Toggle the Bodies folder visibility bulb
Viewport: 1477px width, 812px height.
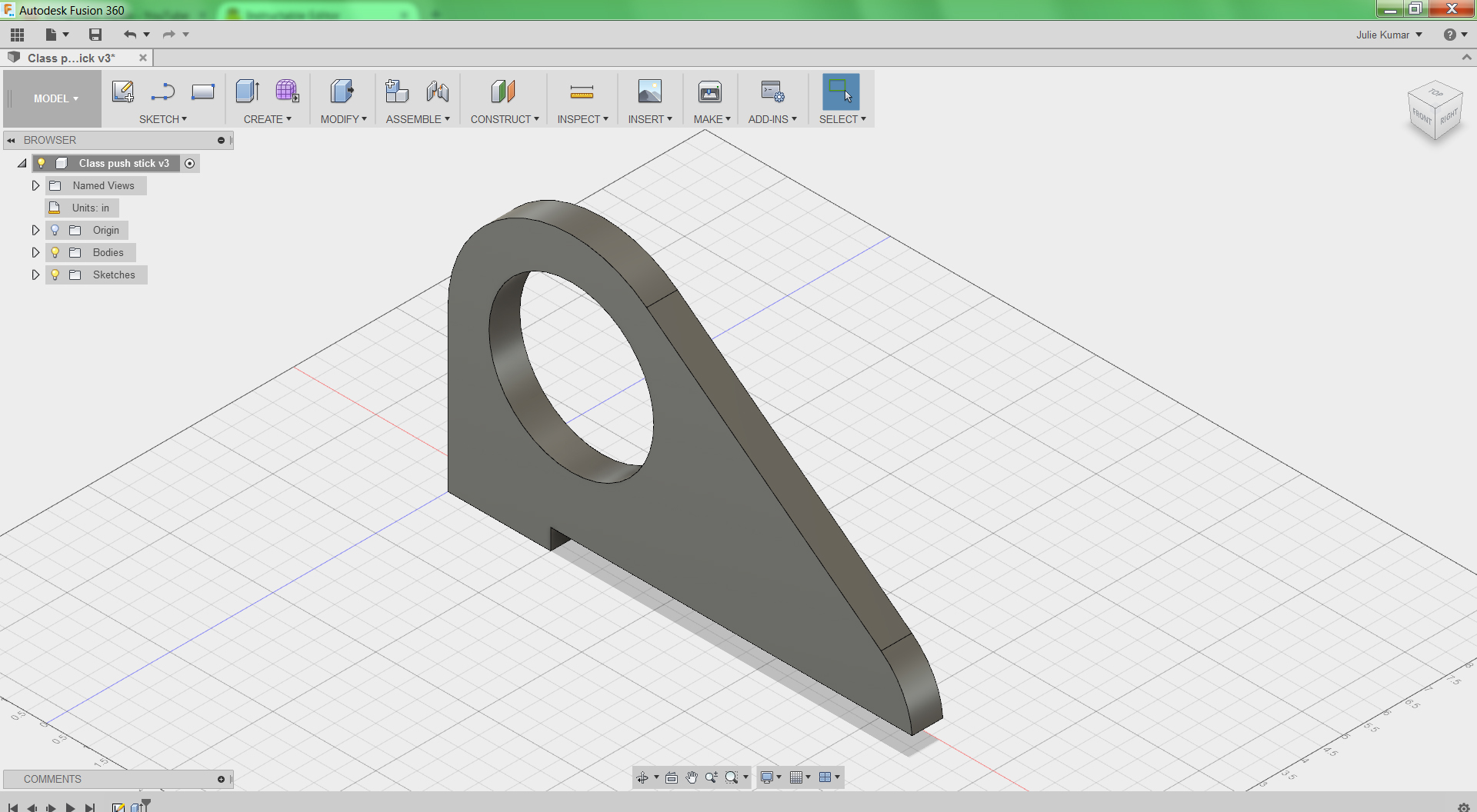(x=55, y=252)
